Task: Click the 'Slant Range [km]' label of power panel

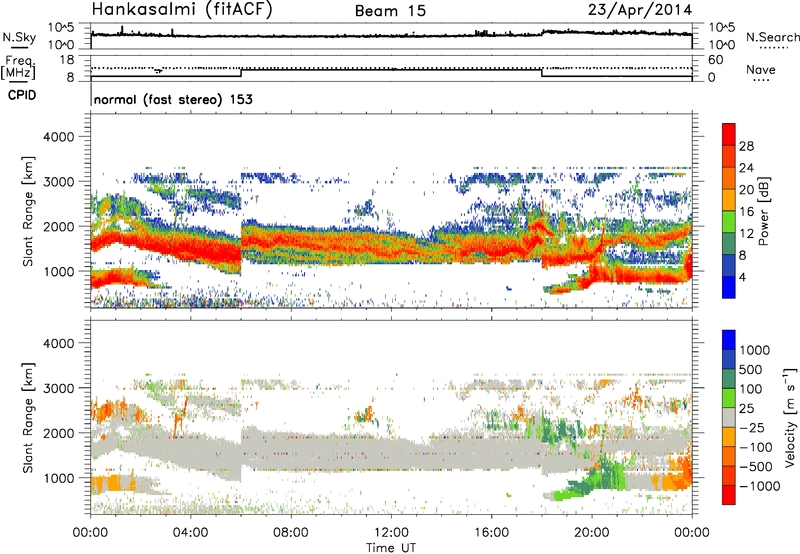Action: 28,211
